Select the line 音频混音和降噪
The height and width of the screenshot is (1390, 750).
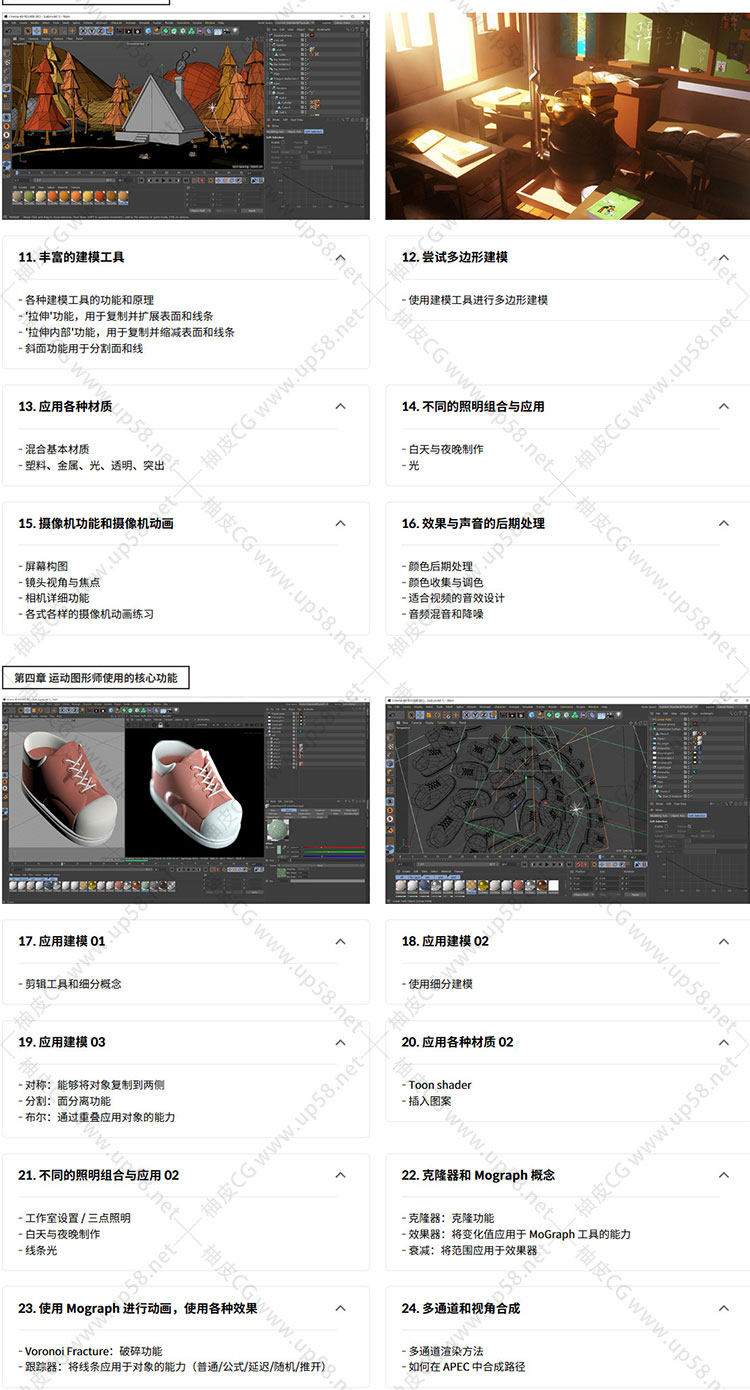tap(443, 614)
